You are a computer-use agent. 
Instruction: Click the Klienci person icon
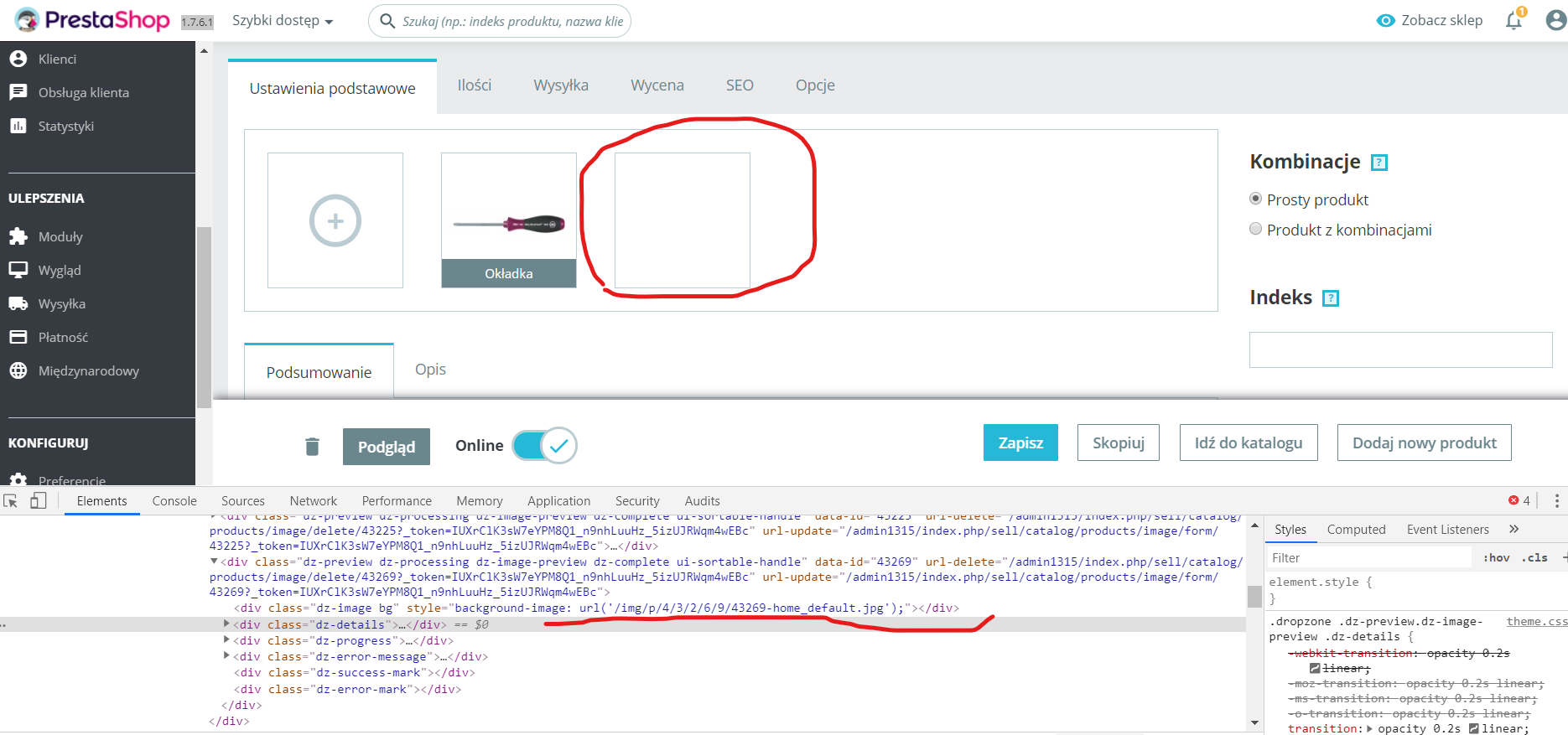click(x=18, y=59)
